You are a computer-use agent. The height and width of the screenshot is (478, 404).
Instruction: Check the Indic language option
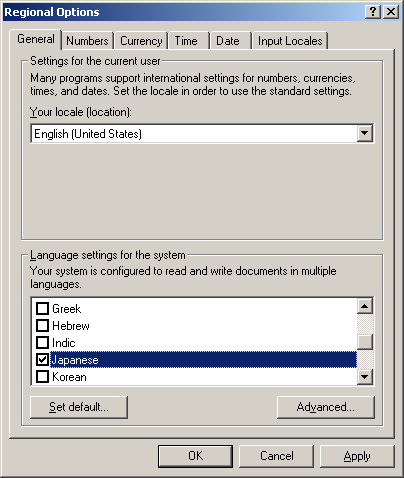pyautogui.click(x=42, y=343)
